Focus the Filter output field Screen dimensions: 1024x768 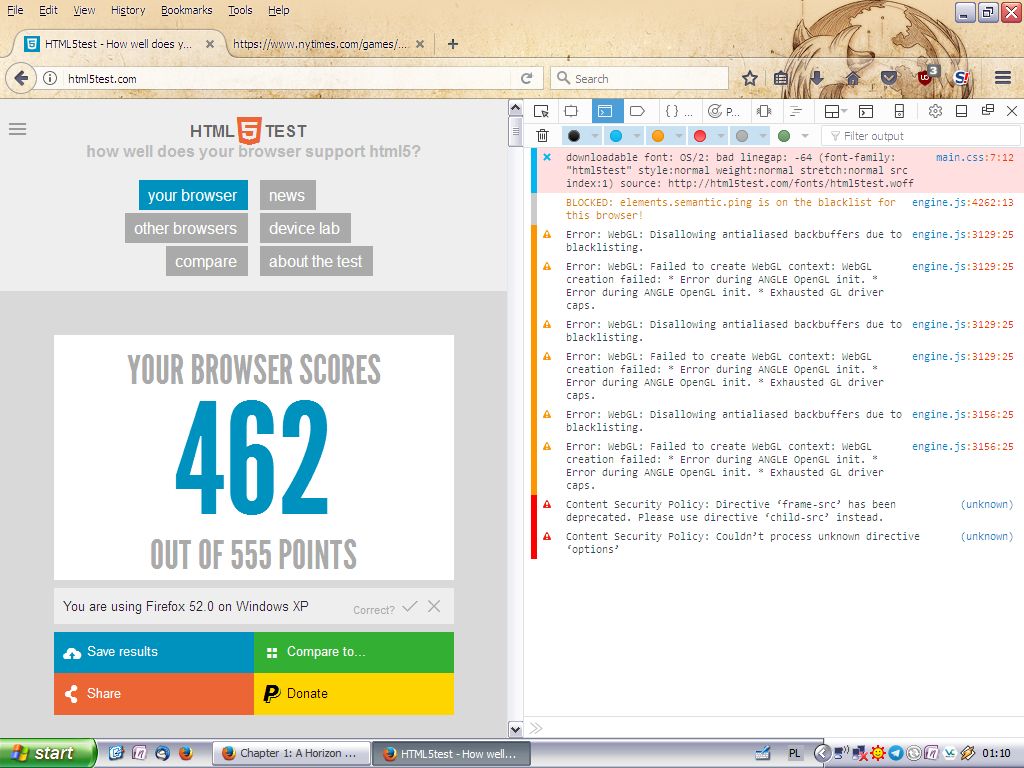pyautogui.click(x=921, y=136)
